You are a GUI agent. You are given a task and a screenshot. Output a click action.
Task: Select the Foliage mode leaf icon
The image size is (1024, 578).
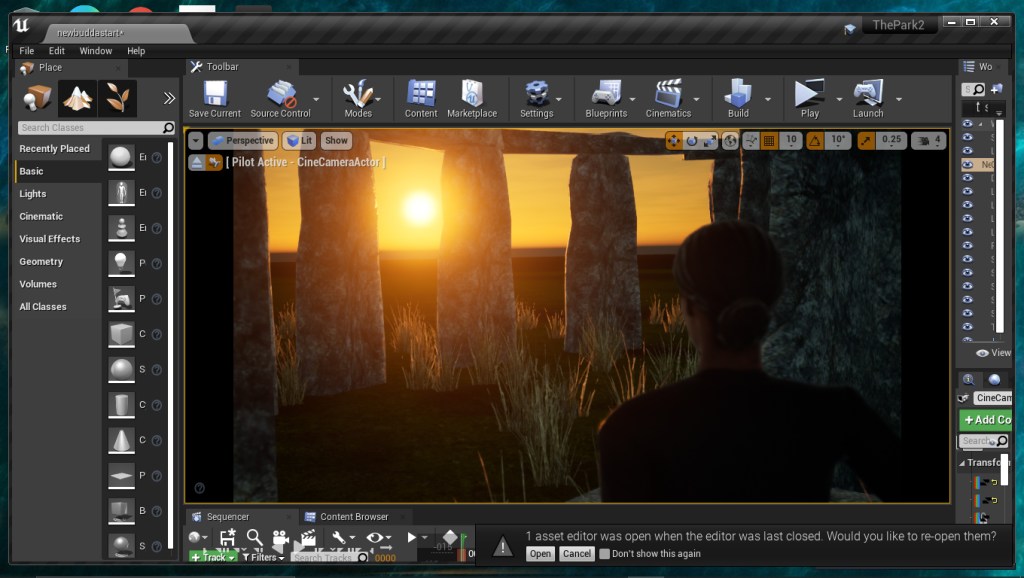click(x=118, y=97)
